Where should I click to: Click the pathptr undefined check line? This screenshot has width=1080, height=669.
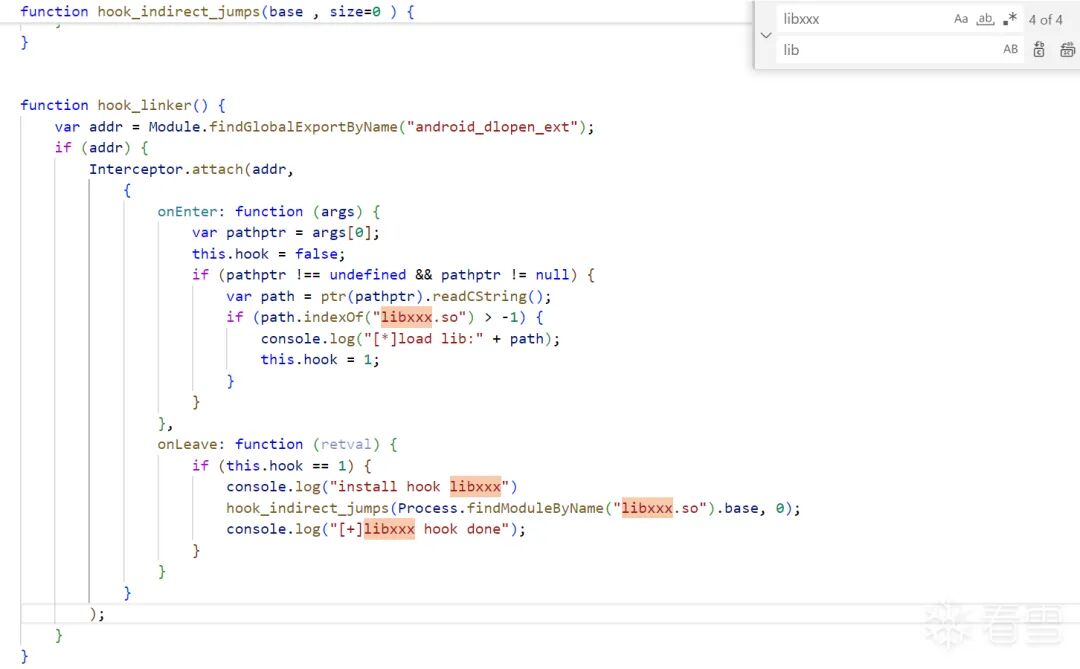393,275
